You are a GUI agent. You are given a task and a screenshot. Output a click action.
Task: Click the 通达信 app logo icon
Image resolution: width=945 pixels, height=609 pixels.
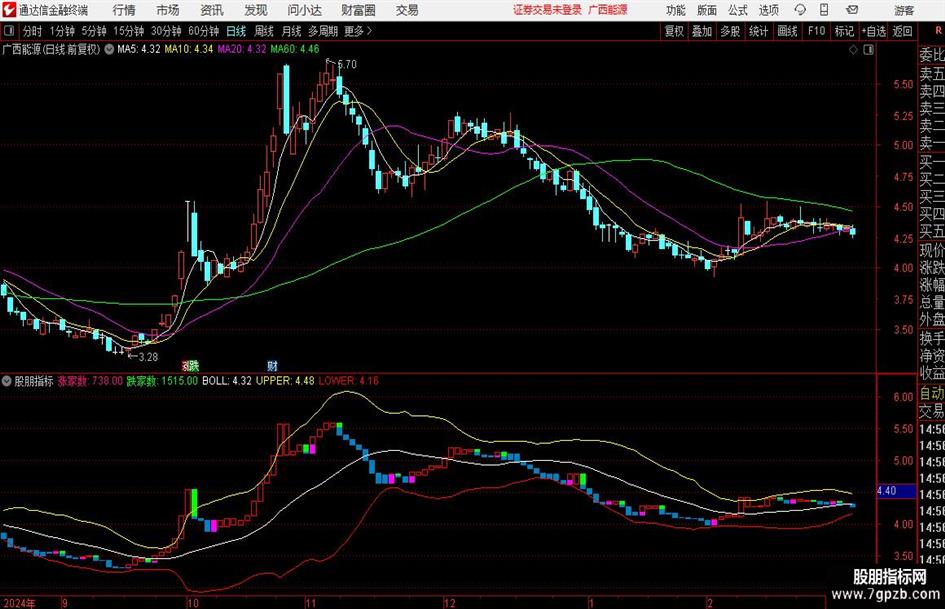[8, 10]
